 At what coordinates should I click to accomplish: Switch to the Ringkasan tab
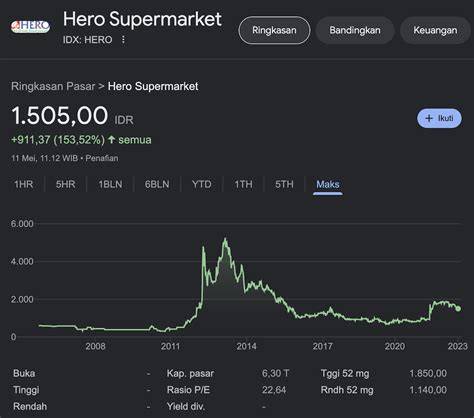pos(274,30)
